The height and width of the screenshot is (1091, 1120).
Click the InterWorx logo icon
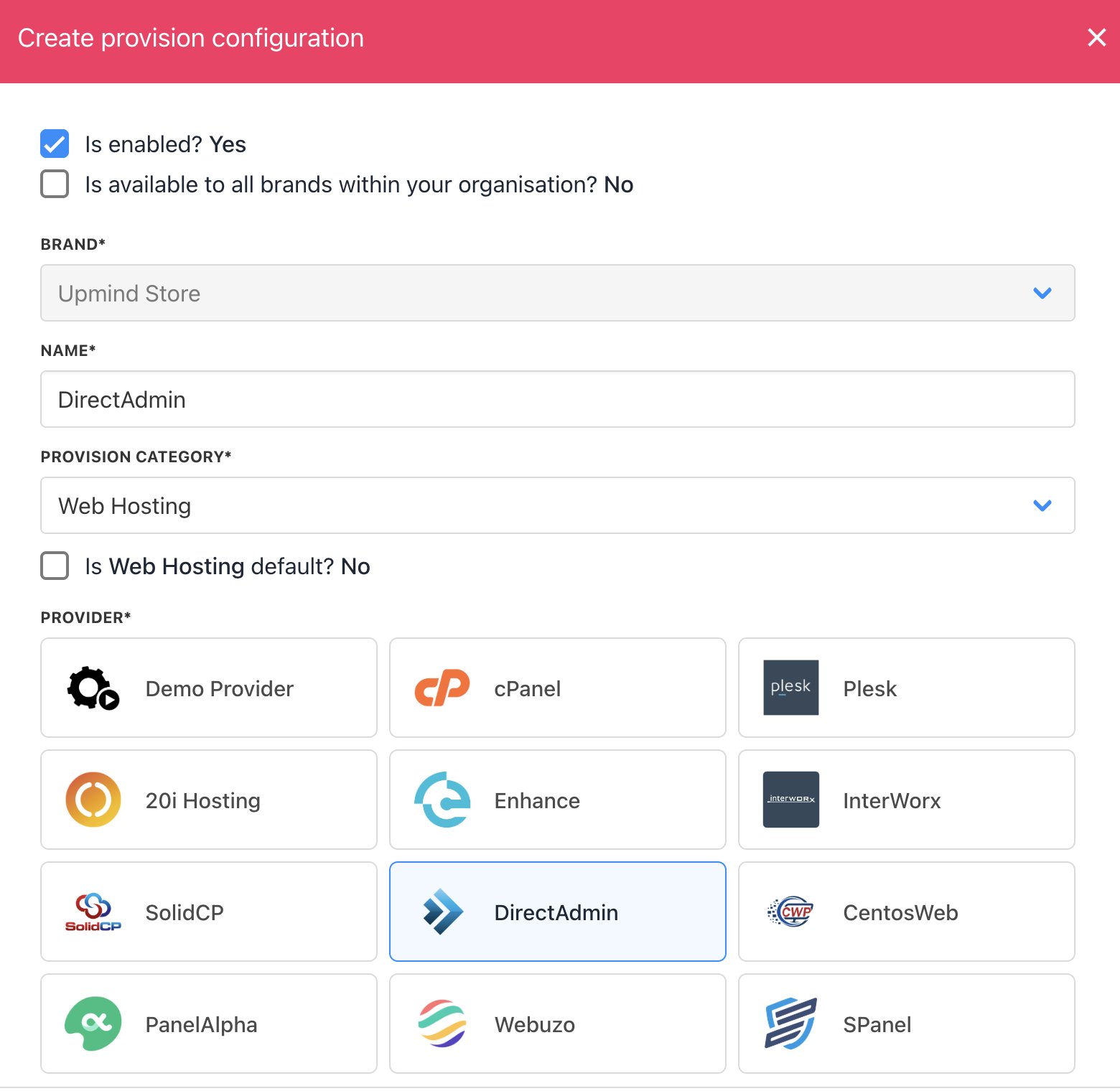[791, 800]
